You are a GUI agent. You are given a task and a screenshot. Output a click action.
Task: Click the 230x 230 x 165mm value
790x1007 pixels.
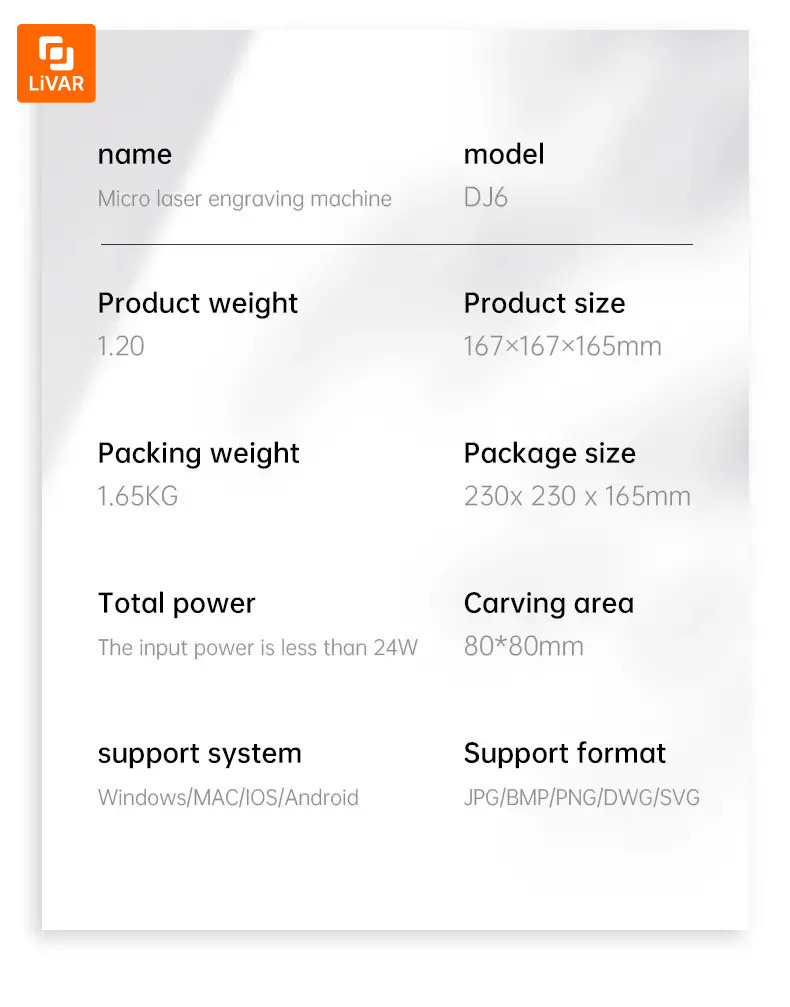(x=577, y=496)
